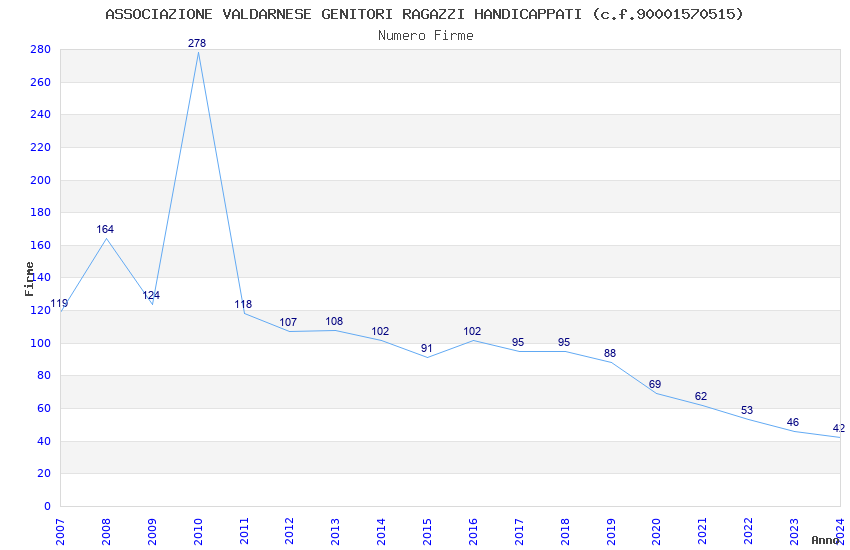Select the 124 data label

(151, 295)
